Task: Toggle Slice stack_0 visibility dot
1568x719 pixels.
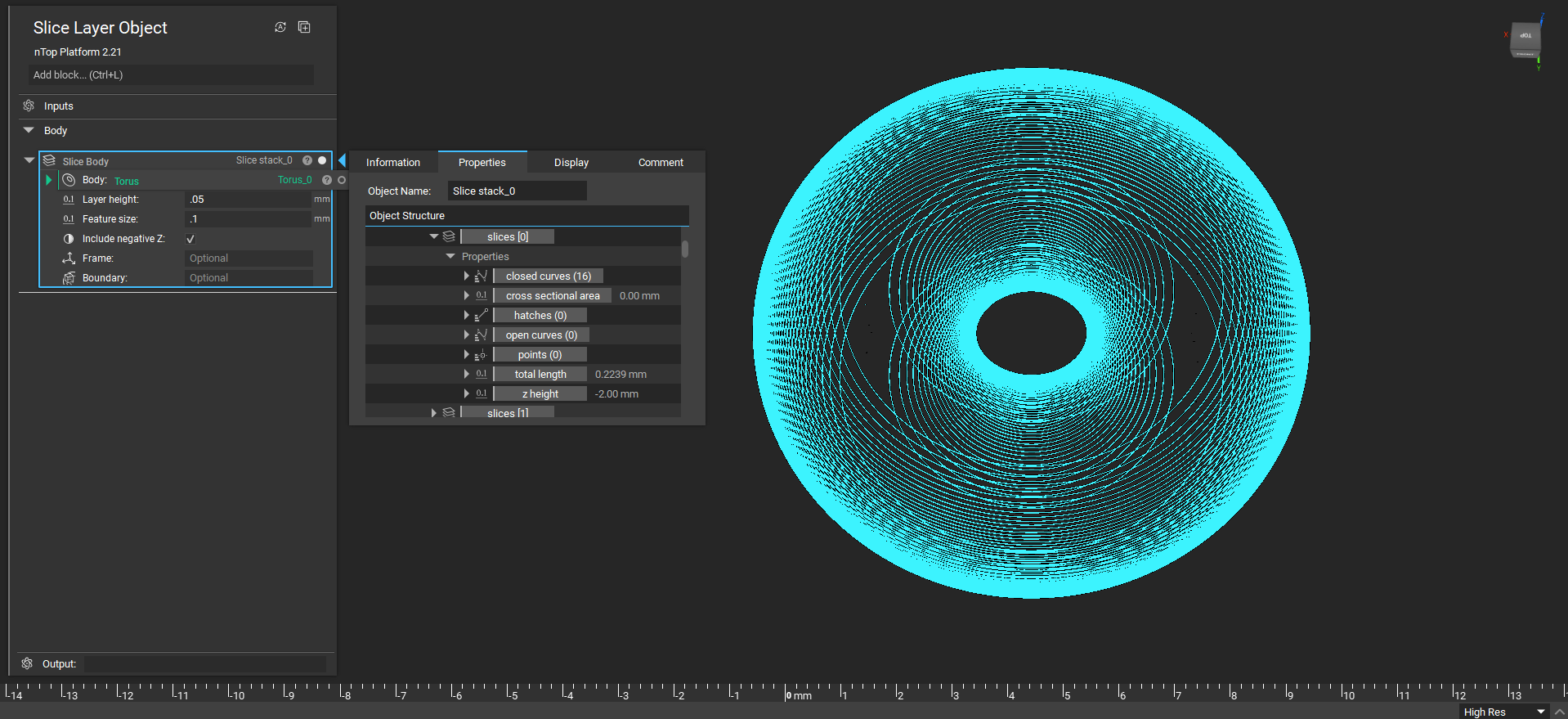Action: [322, 160]
